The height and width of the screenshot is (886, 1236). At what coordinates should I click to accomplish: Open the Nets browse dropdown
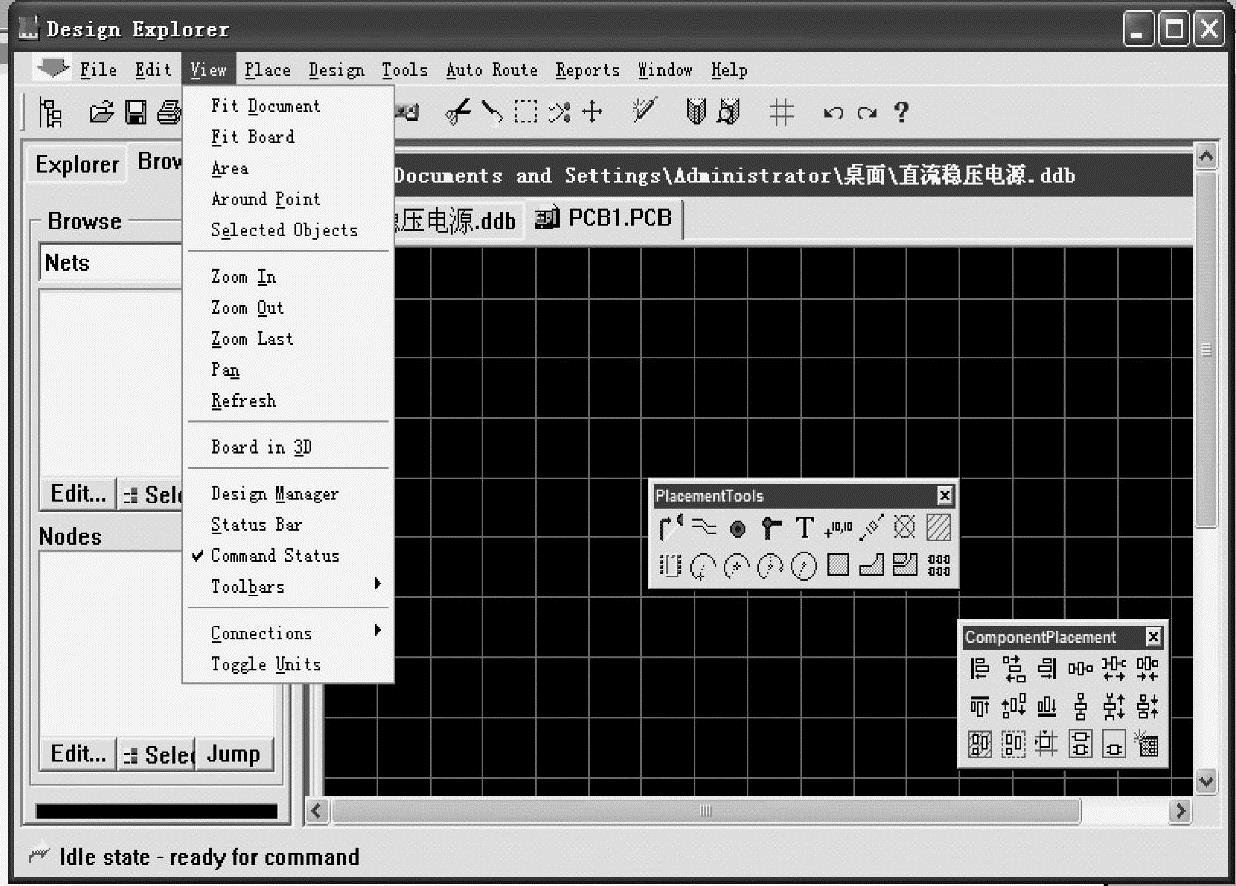tap(112, 264)
